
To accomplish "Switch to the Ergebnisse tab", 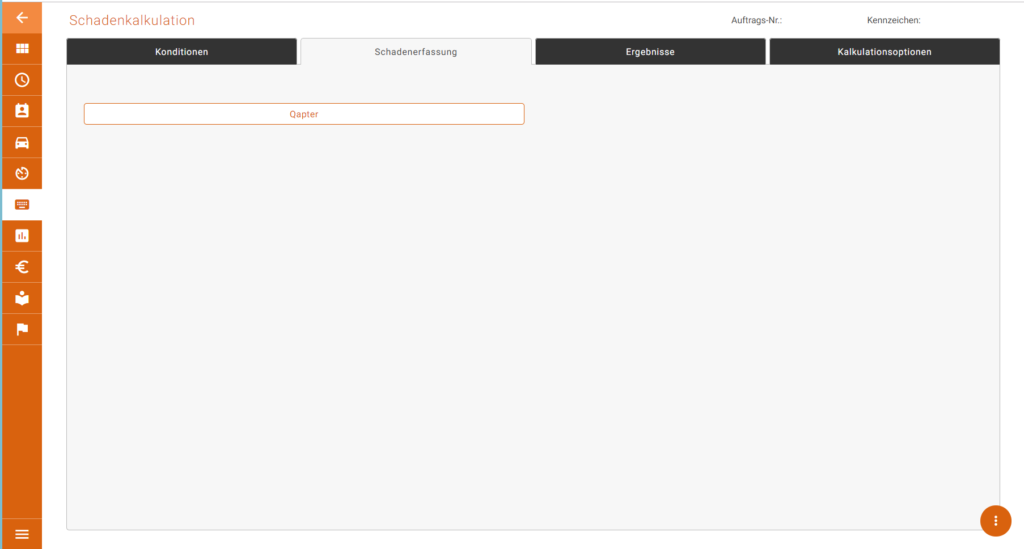I will pyautogui.click(x=650, y=52).
